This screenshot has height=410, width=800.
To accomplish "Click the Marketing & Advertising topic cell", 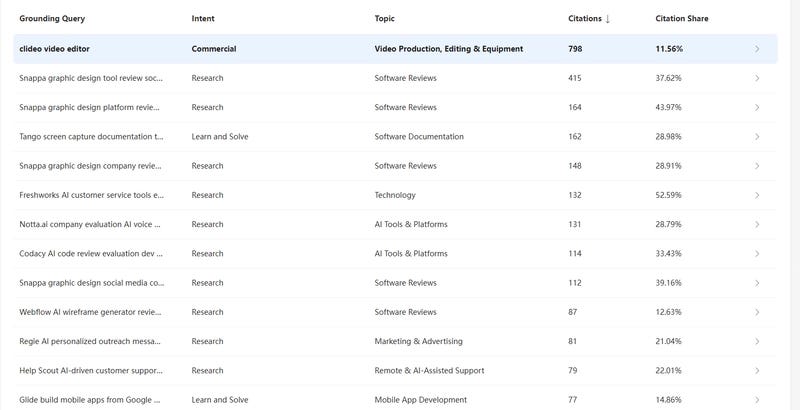I will coord(418,341).
